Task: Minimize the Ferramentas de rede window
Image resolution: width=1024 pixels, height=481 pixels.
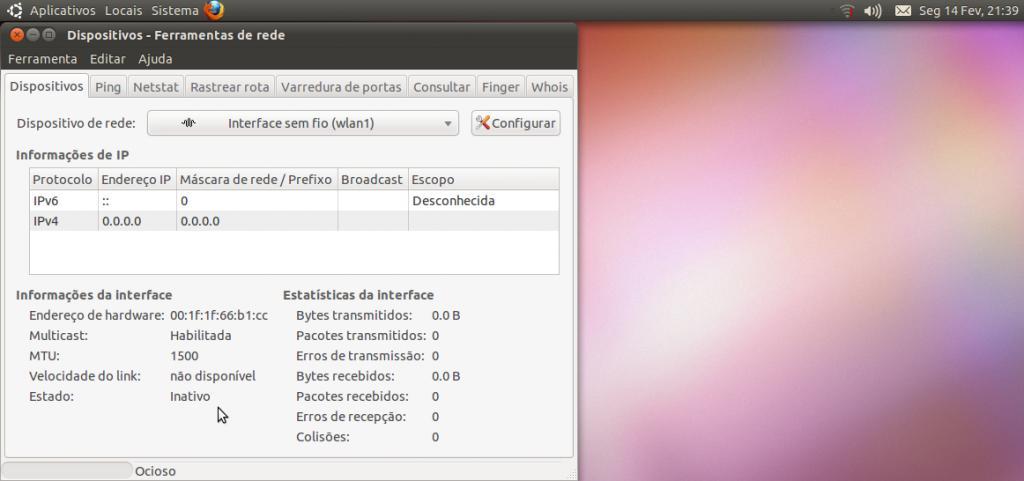Action: tap(33, 35)
